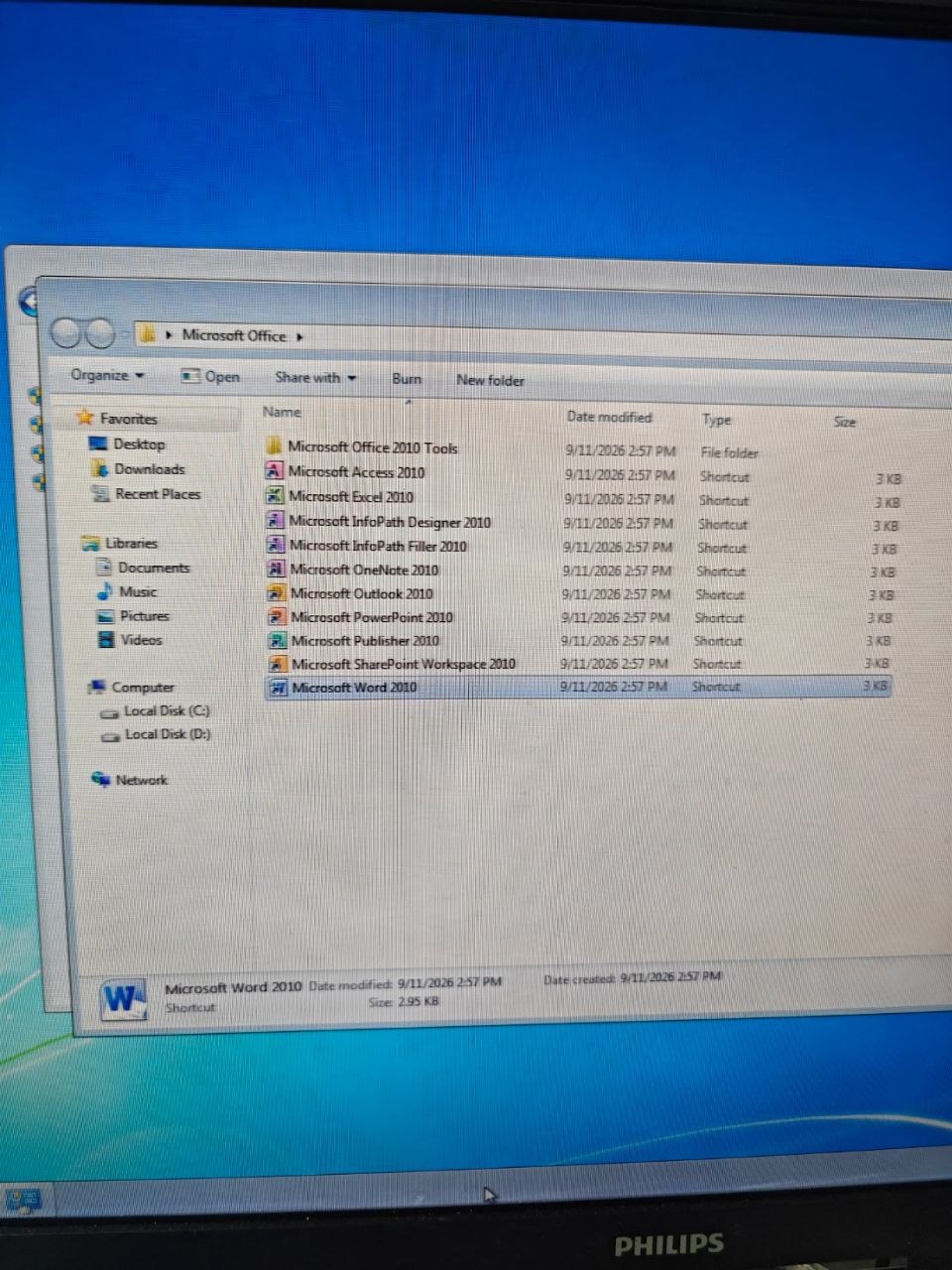The height and width of the screenshot is (1270, 952).
Task: Click "Size: 2.95 KB" in details pane
Action: pyautogui.click(x=403, y=1002)
